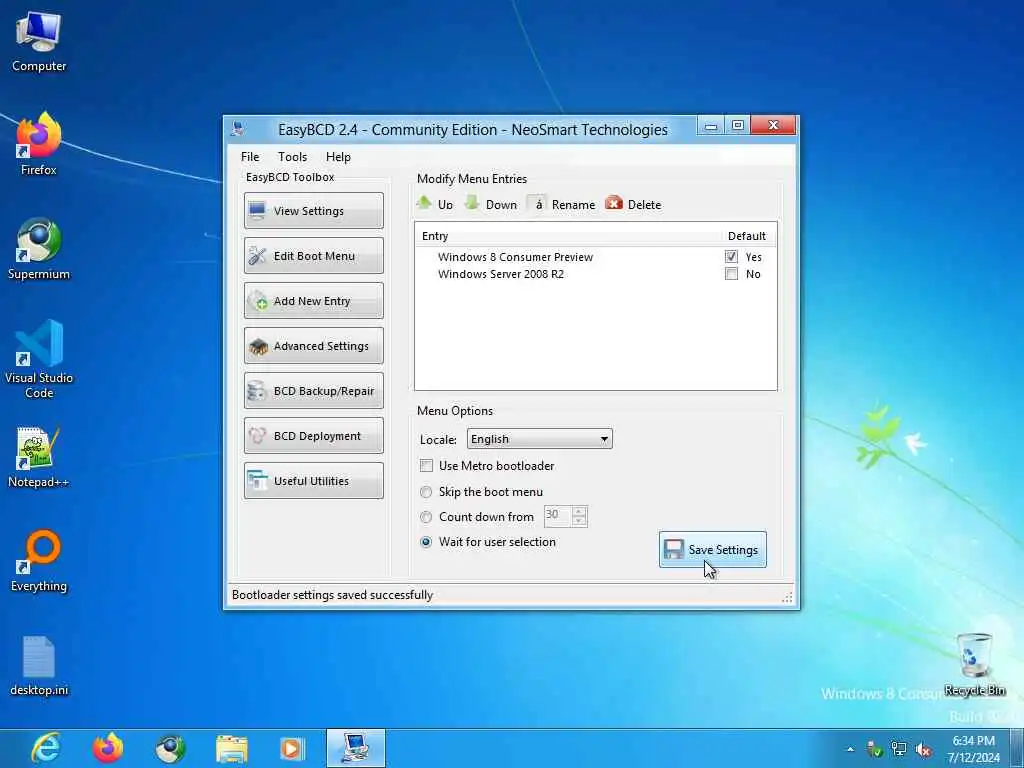Image resolution: width=1024 pixels, height=768 pixels.
Task: Open the Advanced Settings page
Action: [313, 345]
